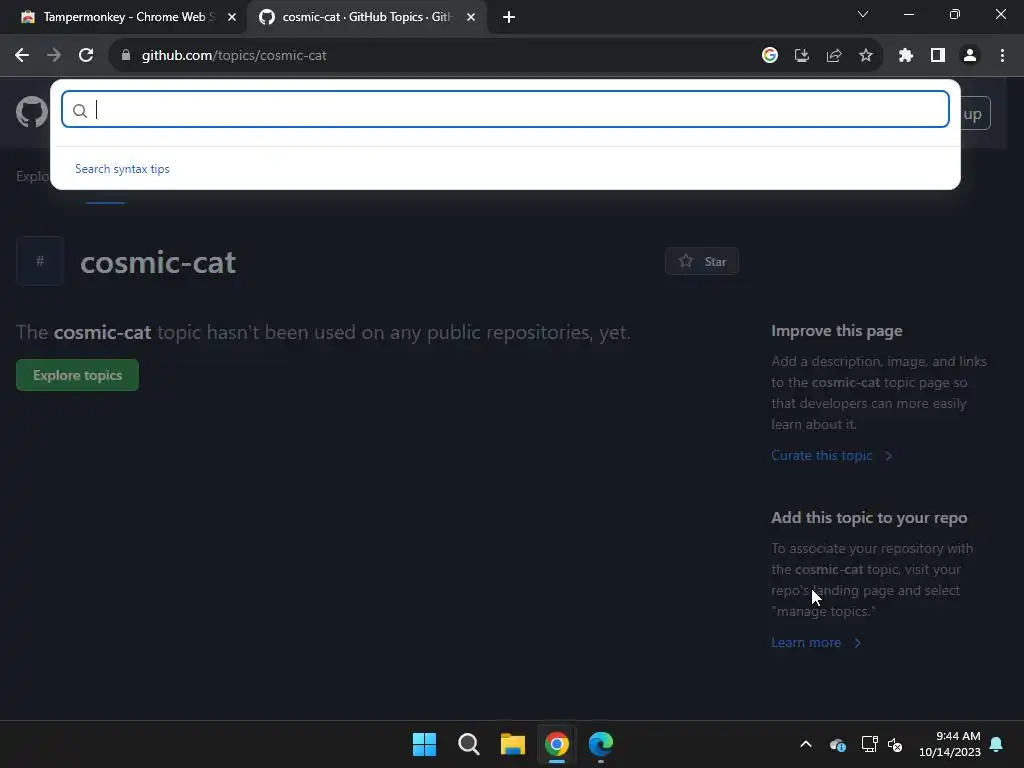
Task: Select the cosmic-cat GitHub Topics tab
Action: 366,17
